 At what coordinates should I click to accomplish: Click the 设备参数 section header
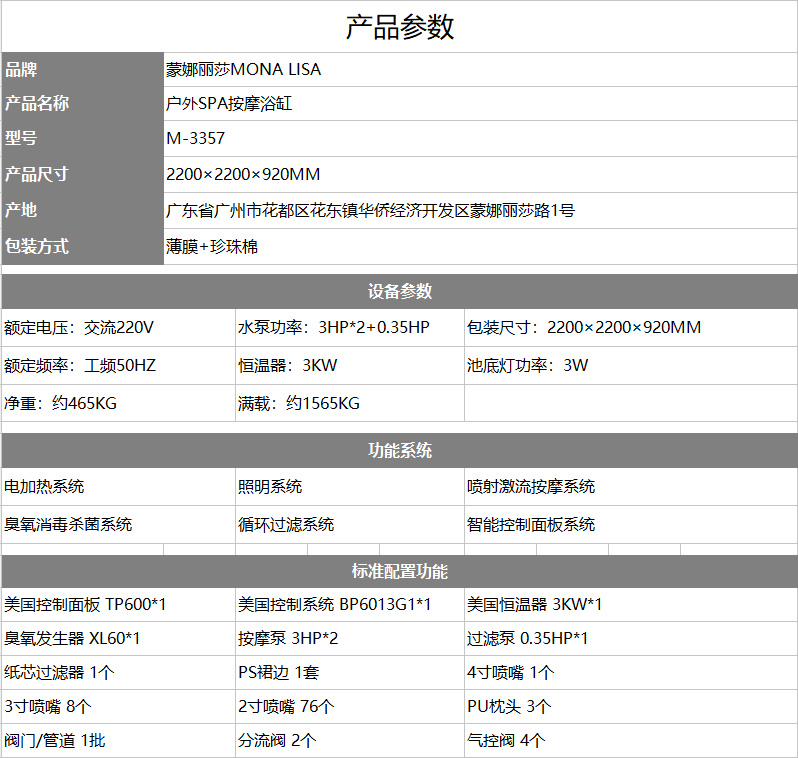399,291
